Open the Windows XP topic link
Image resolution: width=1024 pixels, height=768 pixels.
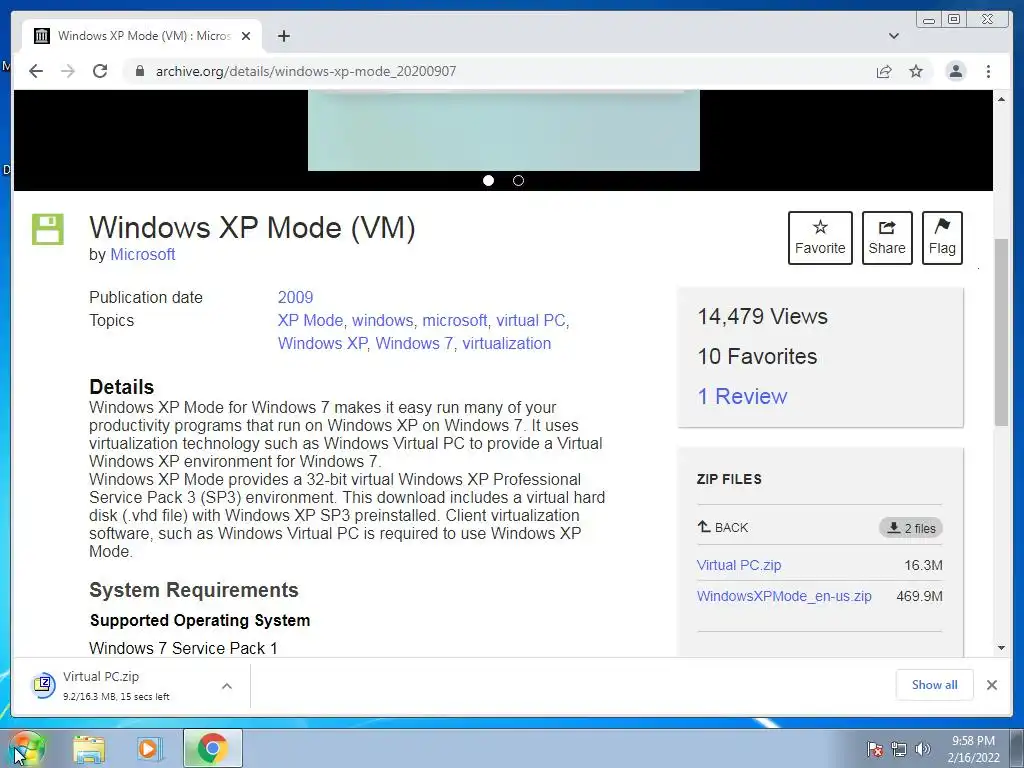point(323,344)
